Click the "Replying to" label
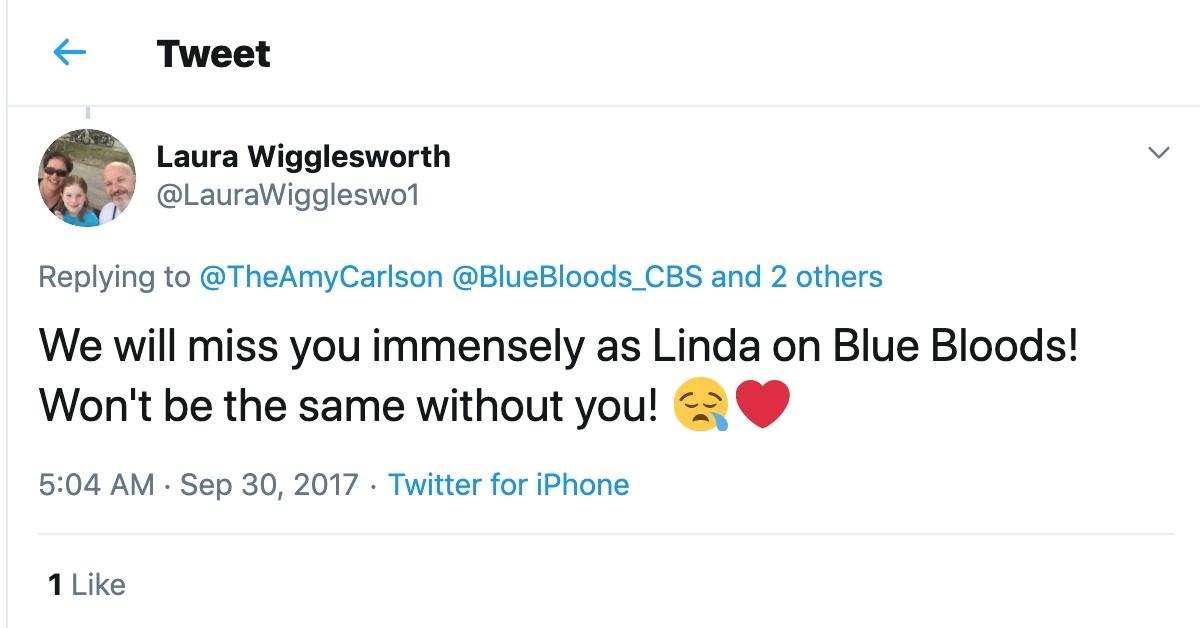This screenshot has height=628, width=1200. coord(113,277)
